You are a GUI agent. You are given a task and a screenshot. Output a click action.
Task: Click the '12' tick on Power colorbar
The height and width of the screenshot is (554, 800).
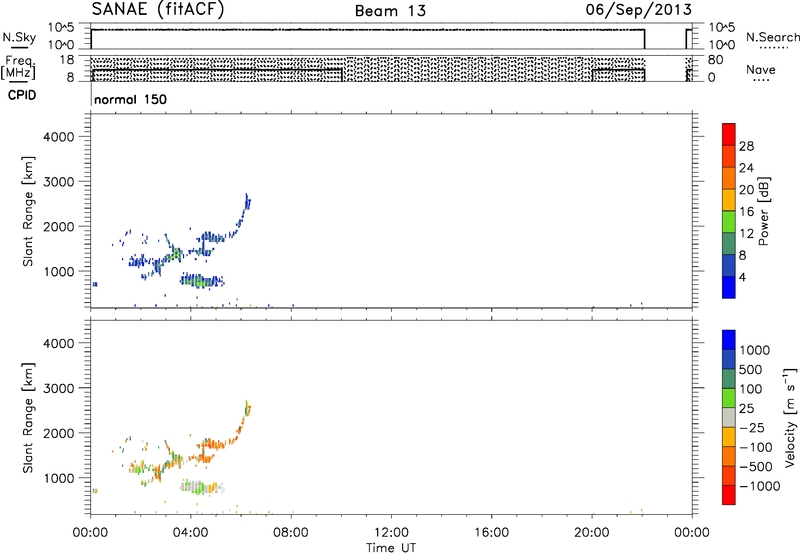pos(746,234)
